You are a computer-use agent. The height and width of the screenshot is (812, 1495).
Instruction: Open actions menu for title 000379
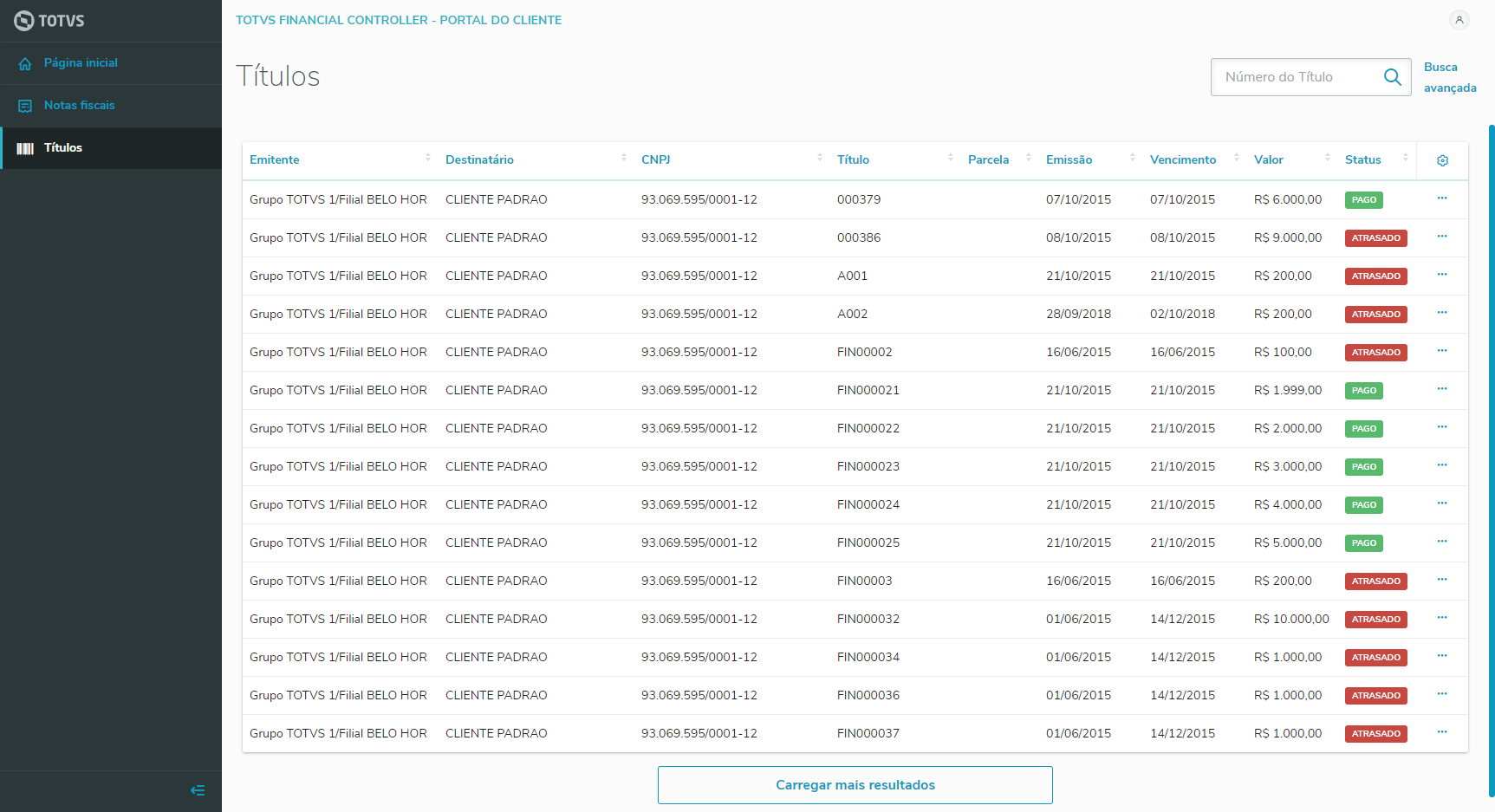point(1442,198)
